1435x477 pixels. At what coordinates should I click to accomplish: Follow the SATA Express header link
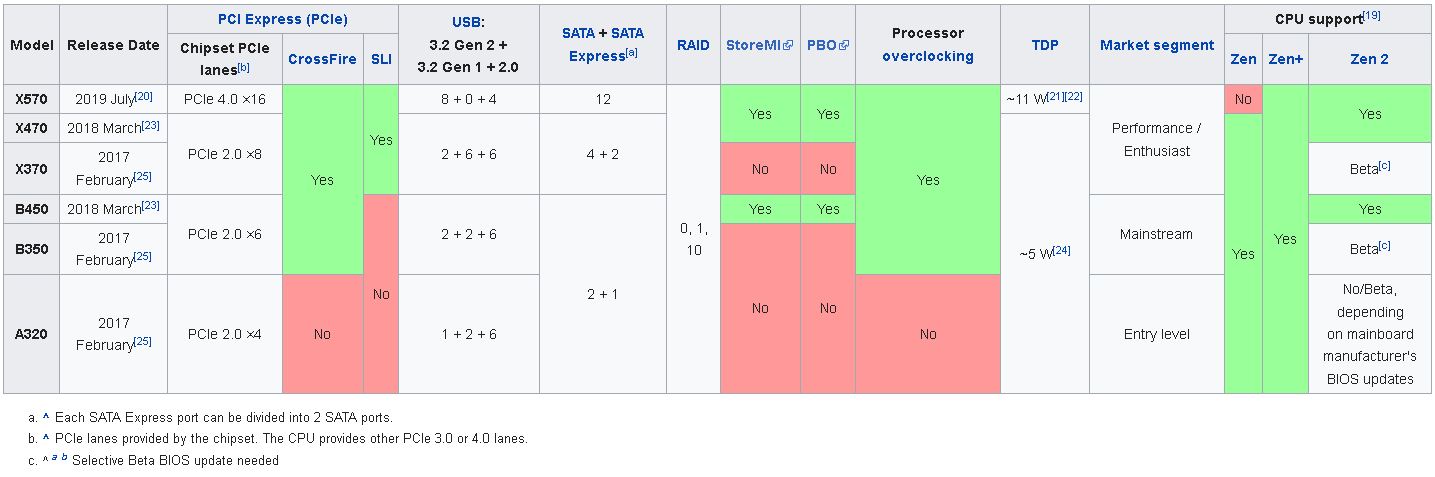596,56
